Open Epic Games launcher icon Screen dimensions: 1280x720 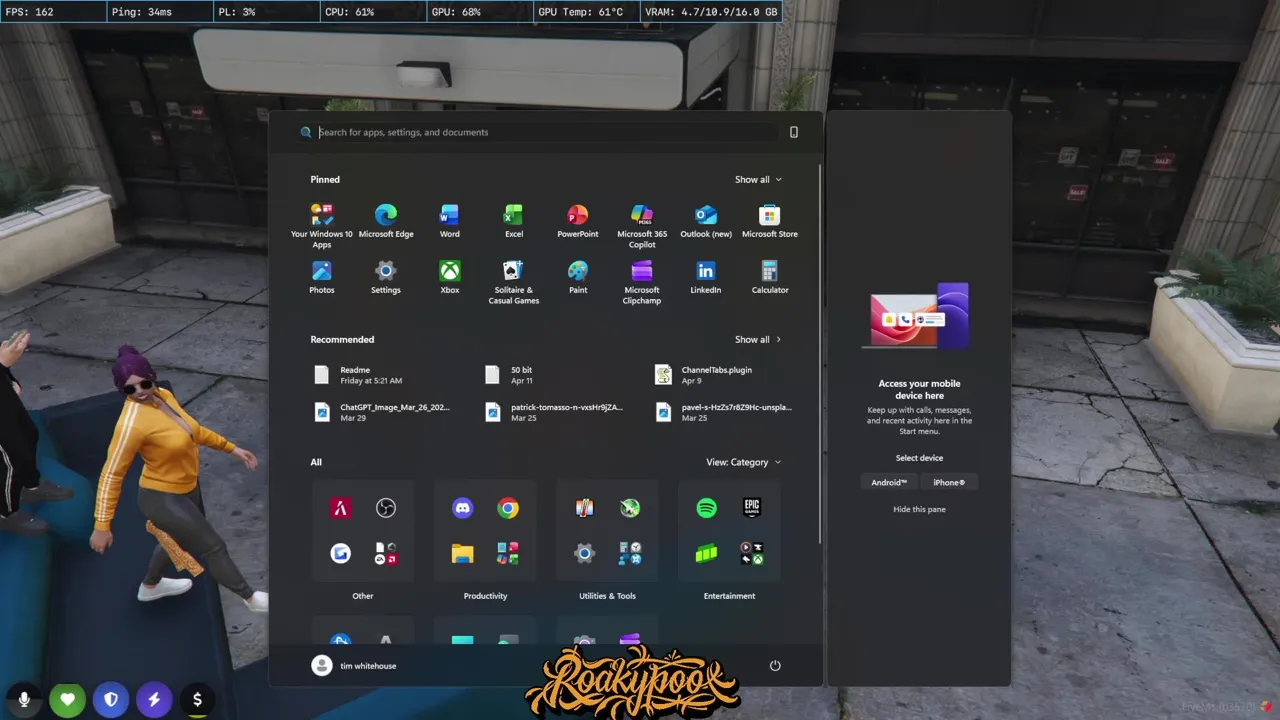pyautogui.click(x=752, y=508)
